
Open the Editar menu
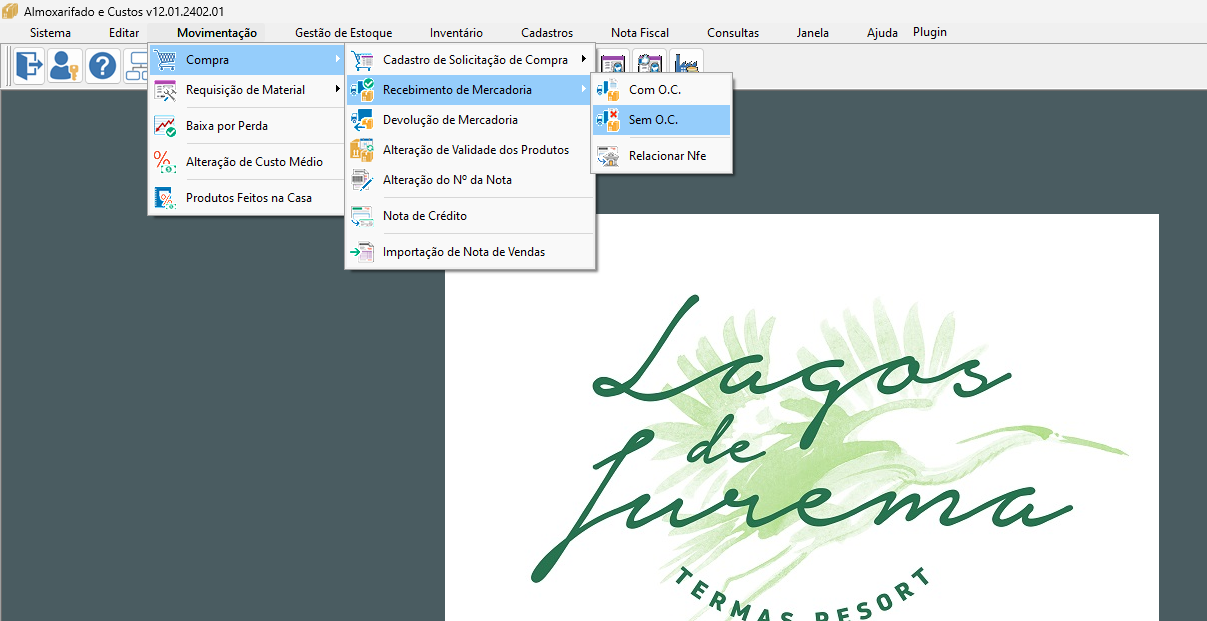click(x=124, y=33)
